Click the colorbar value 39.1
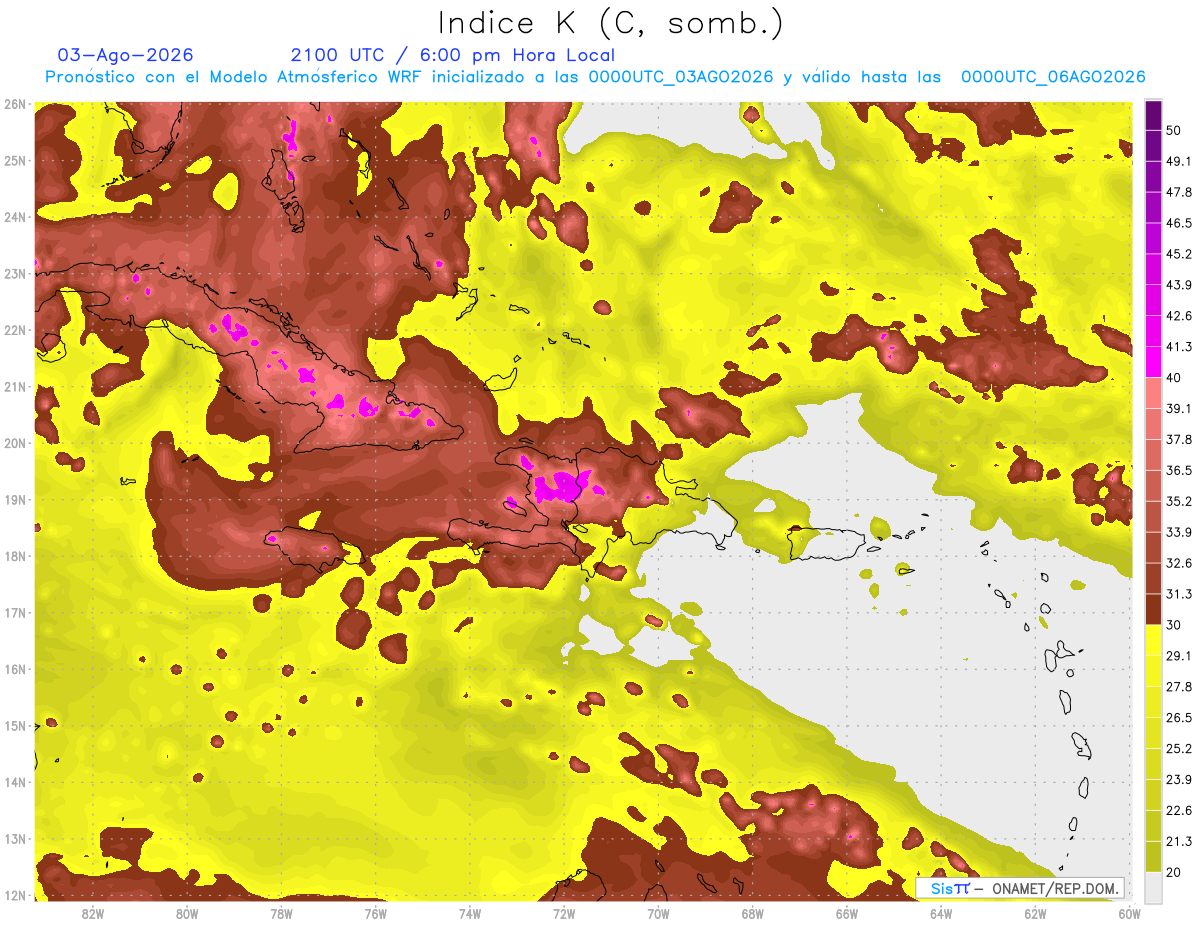1200x927 pixels. tap(1179, 409)
